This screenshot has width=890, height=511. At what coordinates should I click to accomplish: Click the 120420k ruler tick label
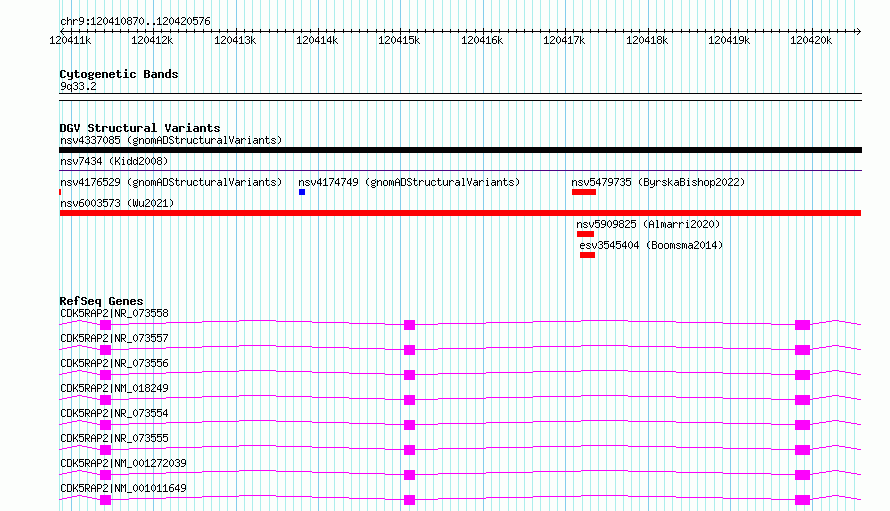coord(811,40)
